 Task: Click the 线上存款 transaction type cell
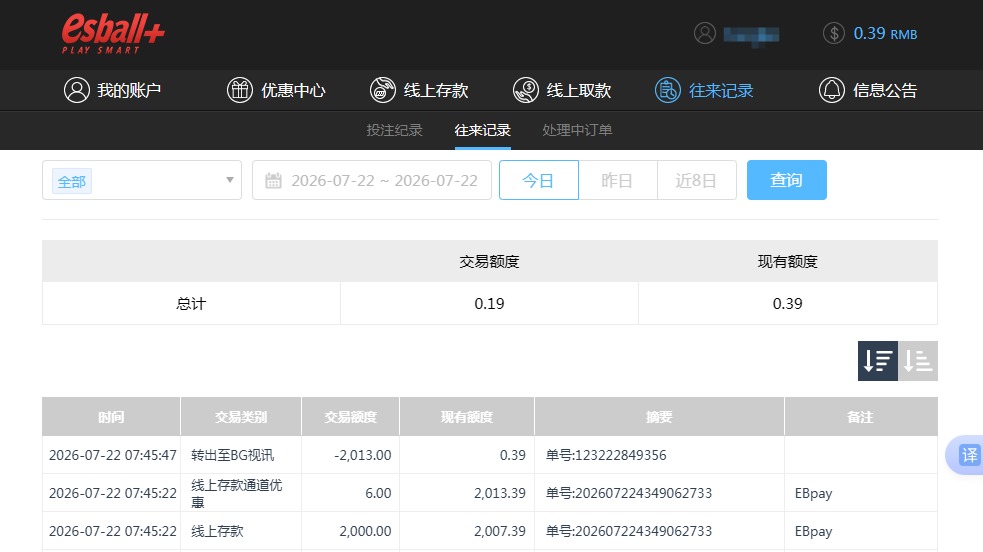point(217,531)
